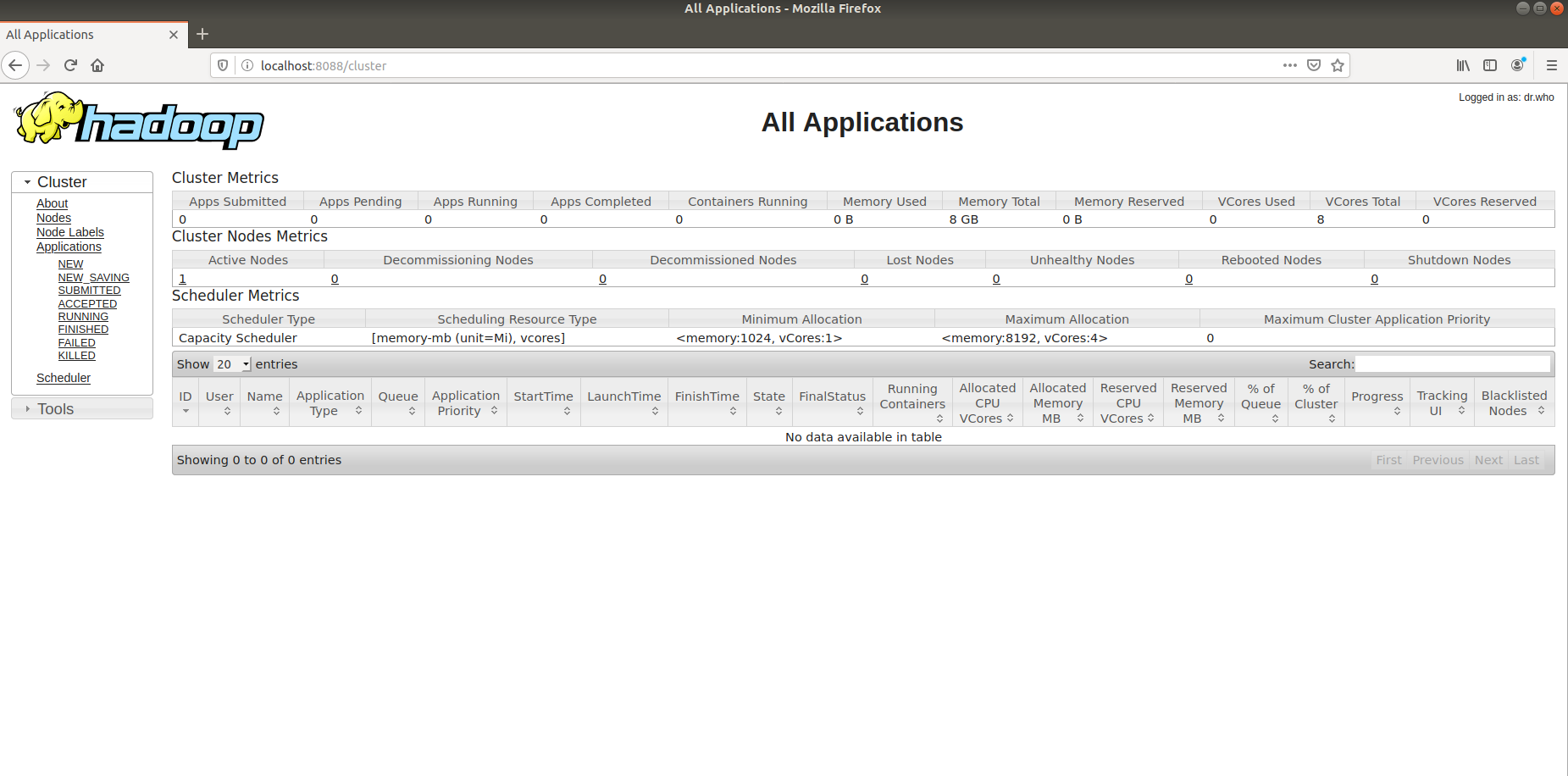Viewport: 1568px width, 776px height.
Task: Filter applications by FINISHED state
Action: point(83,330)
